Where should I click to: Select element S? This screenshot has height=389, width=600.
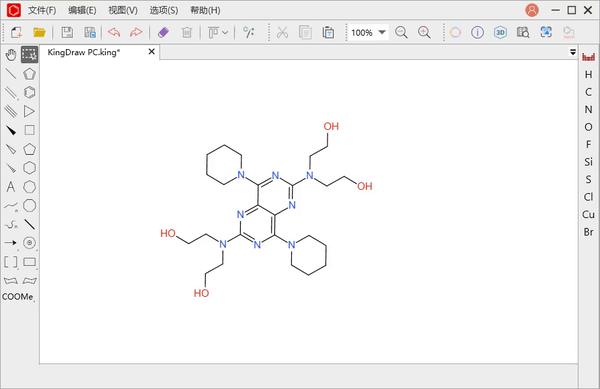tap(589, 179)
